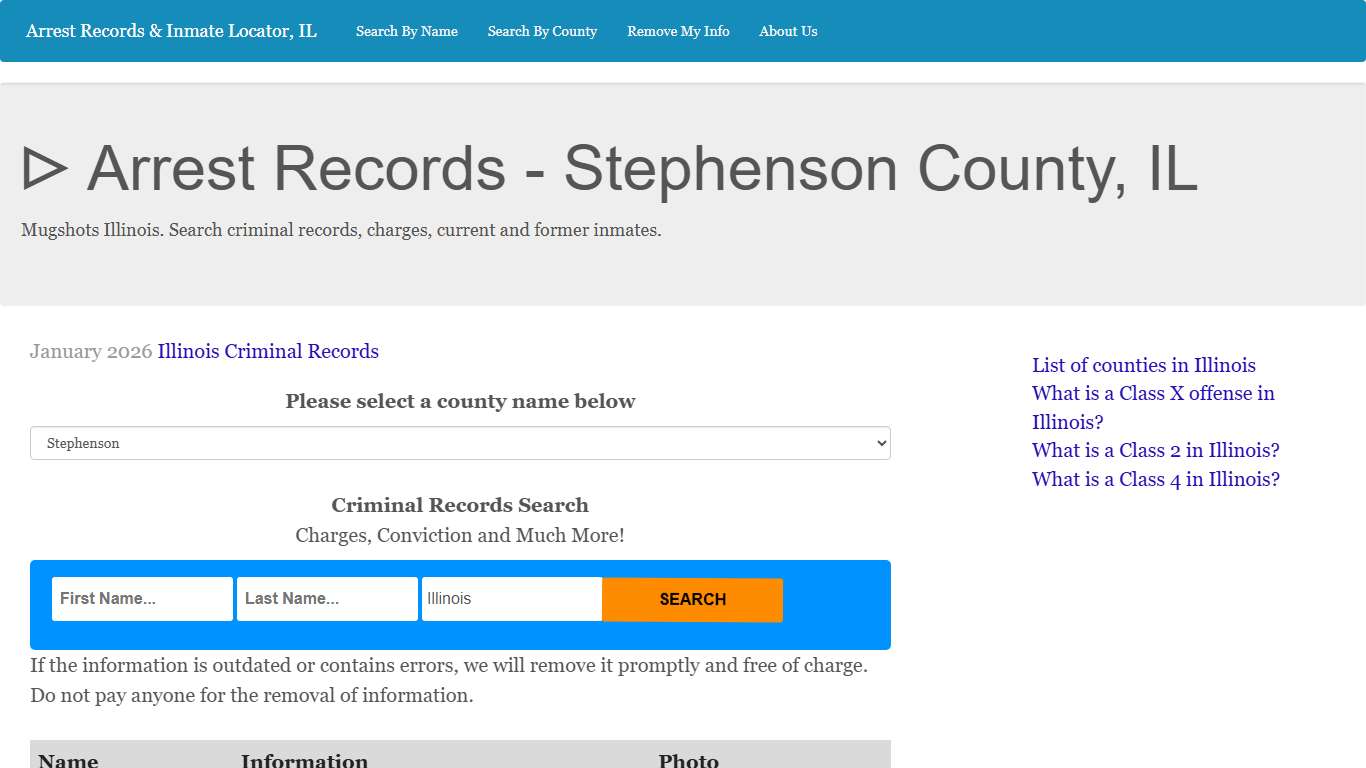
Task: View the List of counties in Illinois
Action: click(x=1143, y=365)
